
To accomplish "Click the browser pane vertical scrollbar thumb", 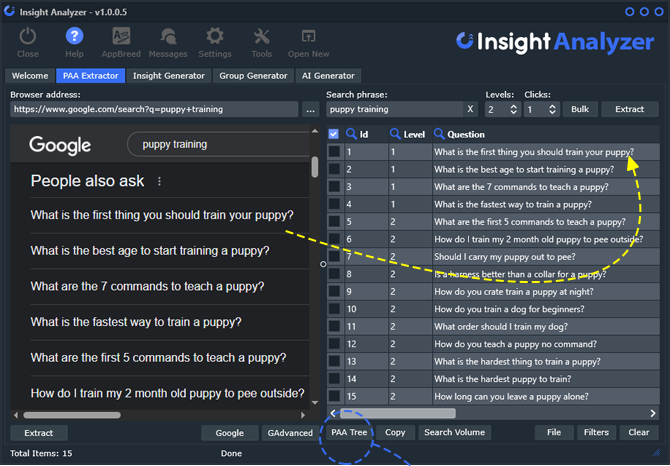I will pyautogui.click(x=315, y=167).
